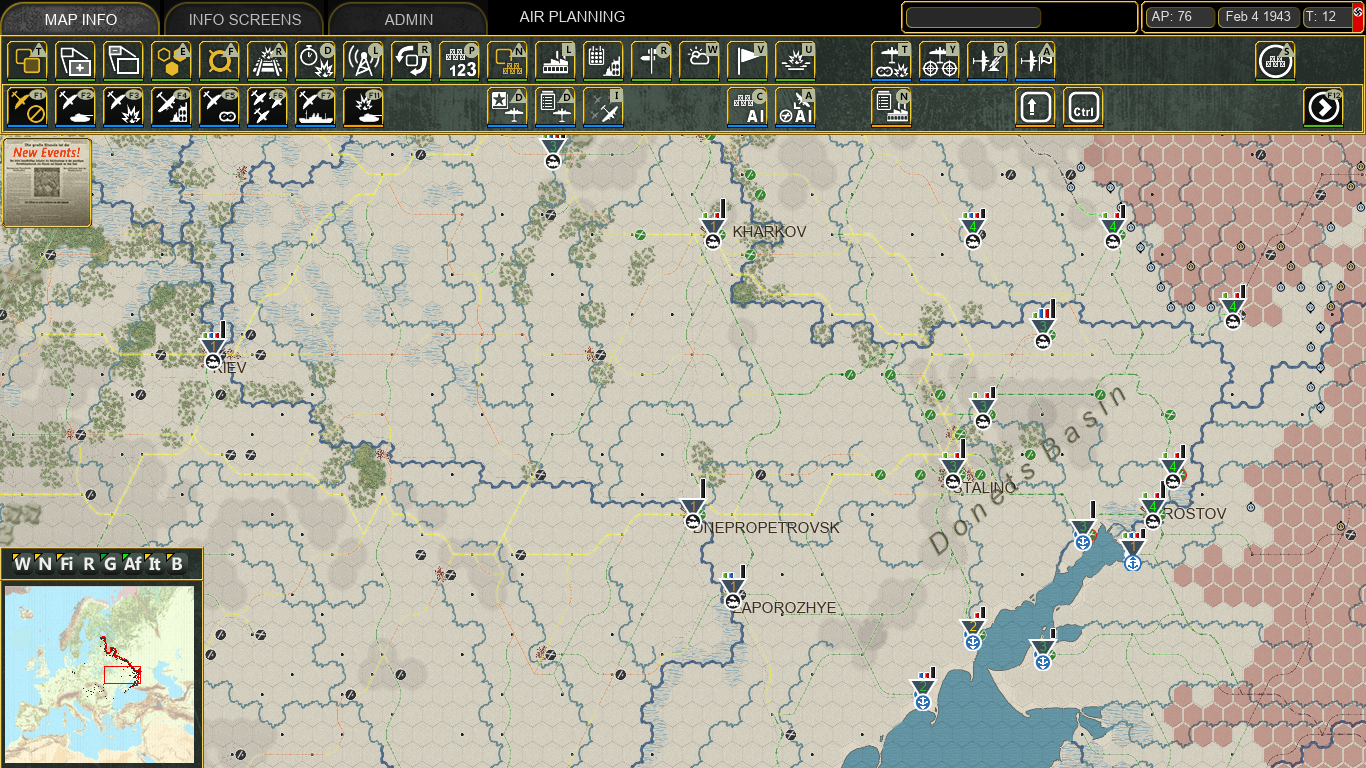Toggle unit counters icon (T hotkey)
Image resolution: width=1366 pixels, height=768 pixels.
(27, 61)
